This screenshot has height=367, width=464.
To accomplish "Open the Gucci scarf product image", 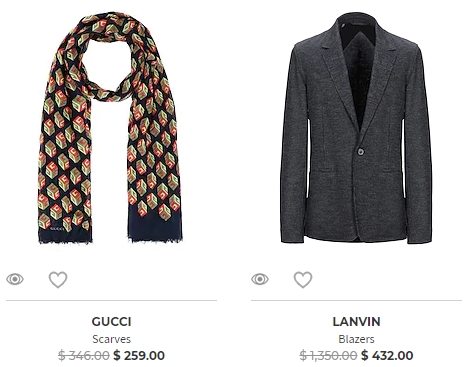I will point(110,129).
